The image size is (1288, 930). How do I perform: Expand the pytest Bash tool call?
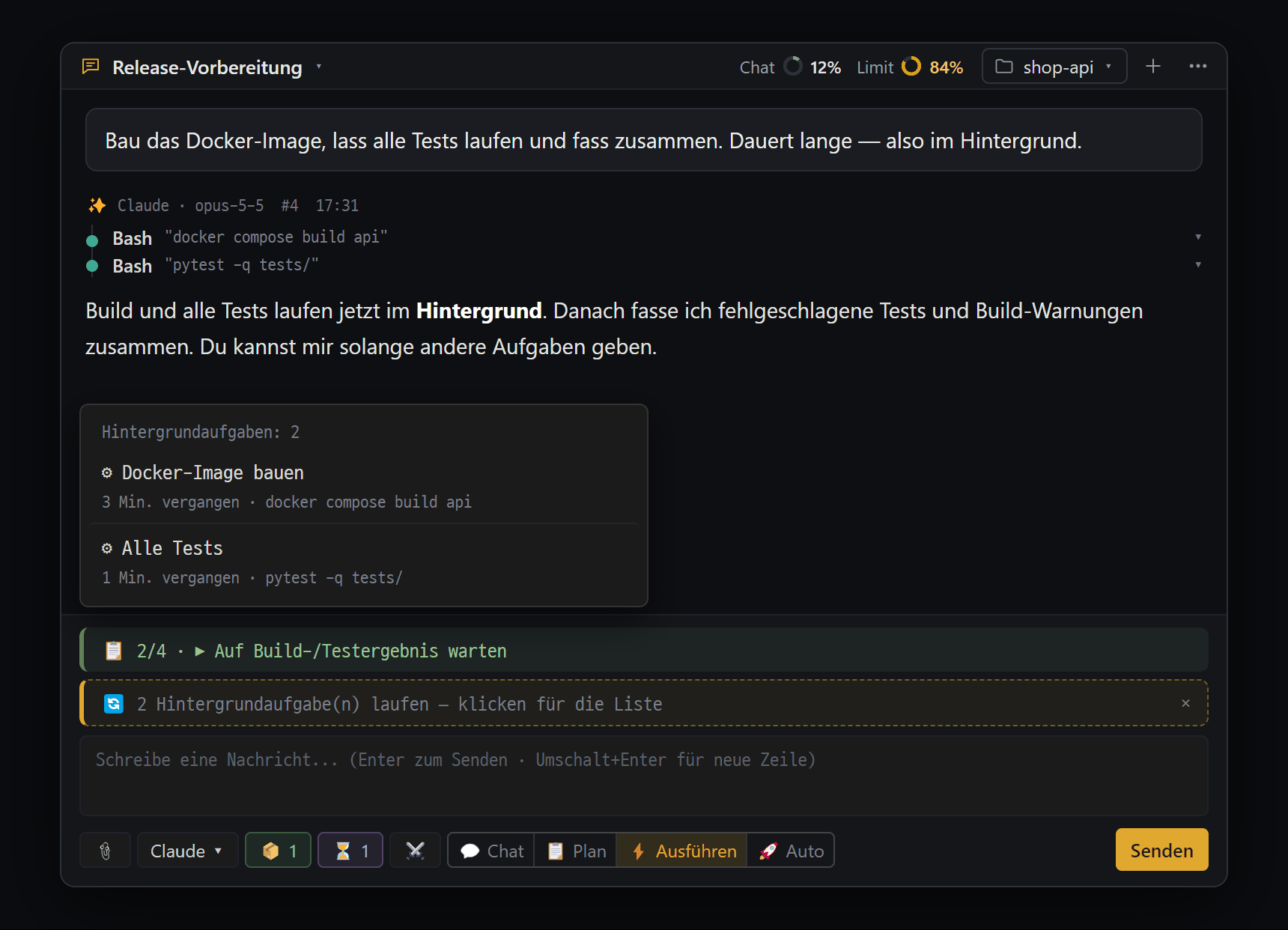coord(1198,265)
